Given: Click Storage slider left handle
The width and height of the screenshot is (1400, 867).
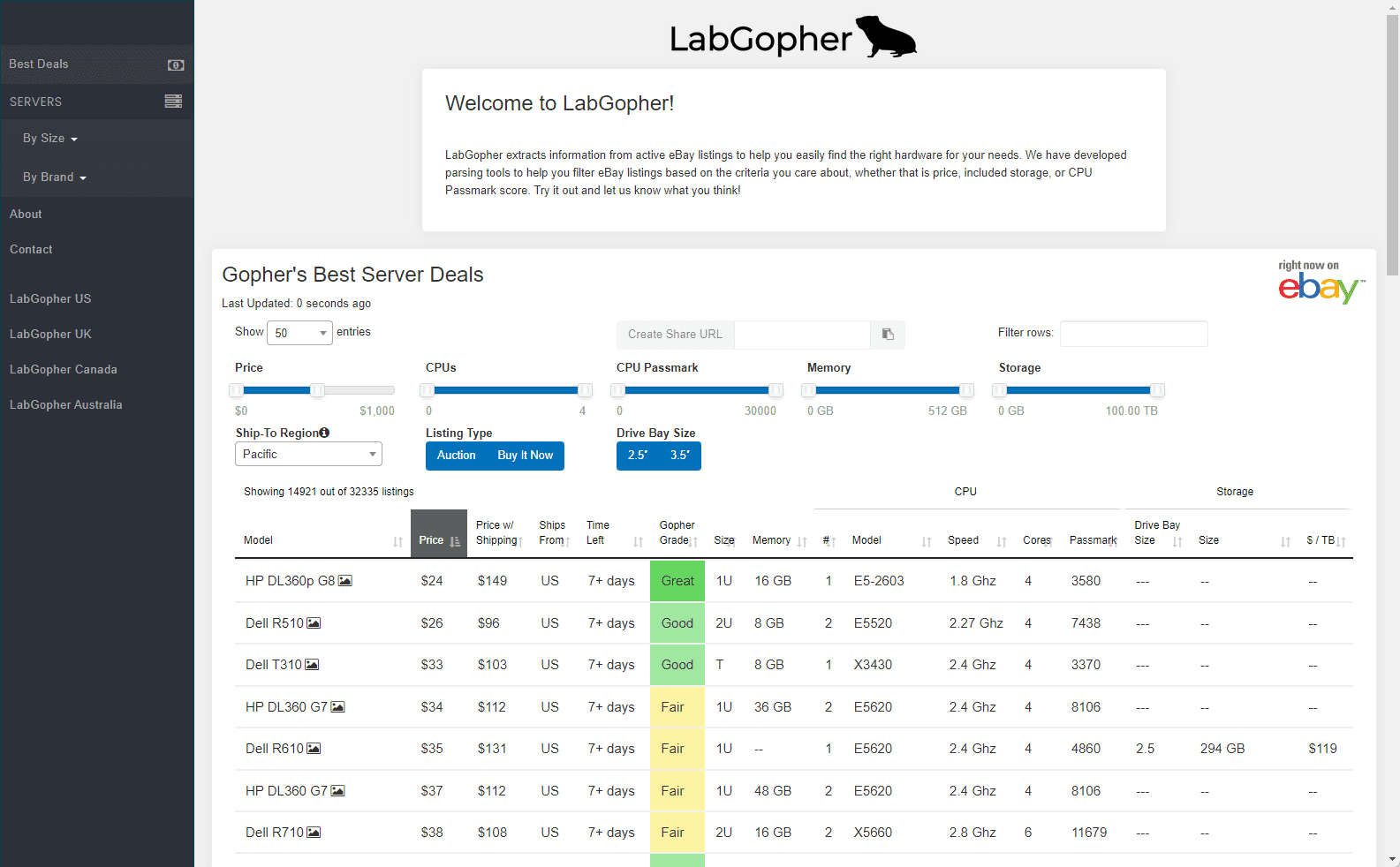Looking at the screenshot, I should pos(1000,390).
